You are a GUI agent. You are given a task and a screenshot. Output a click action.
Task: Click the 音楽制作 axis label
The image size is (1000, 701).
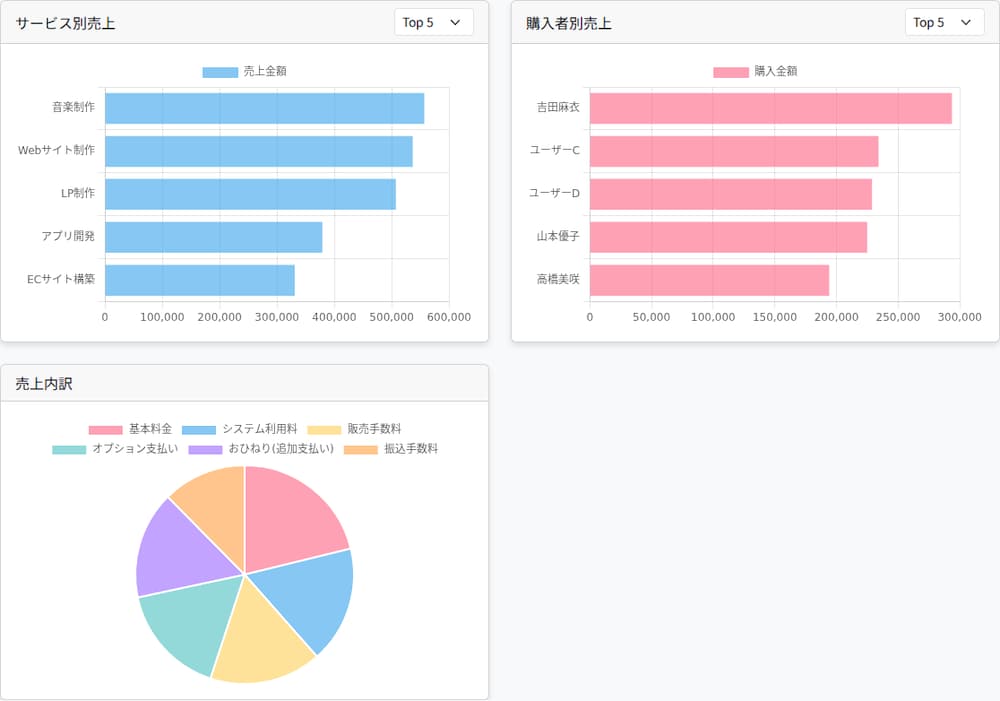(x=73, y=107)
